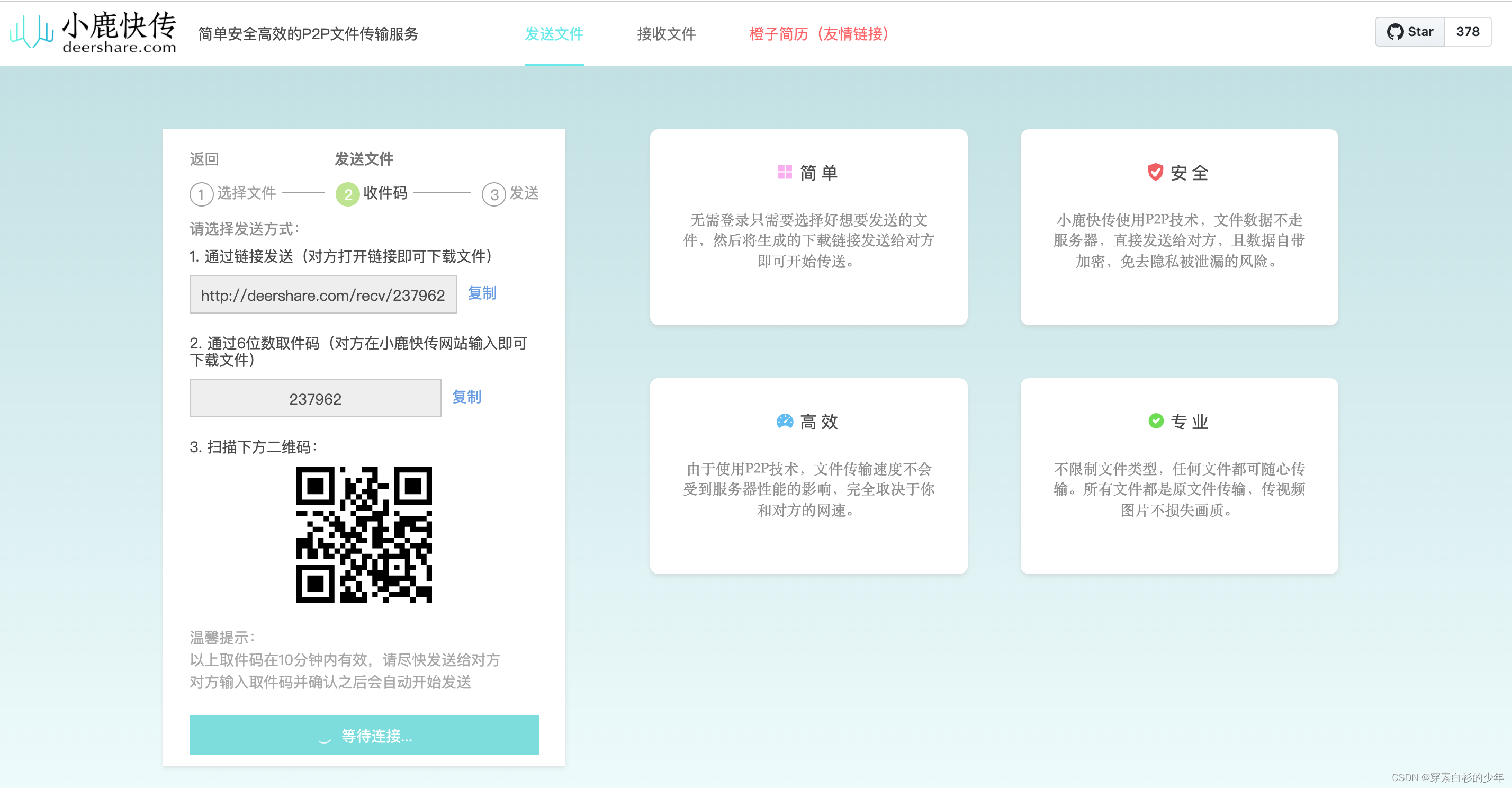Click the 通过6位数取件码 option text
The height and width of the screenshot is (788, 1512).
(x=358, y=351)
